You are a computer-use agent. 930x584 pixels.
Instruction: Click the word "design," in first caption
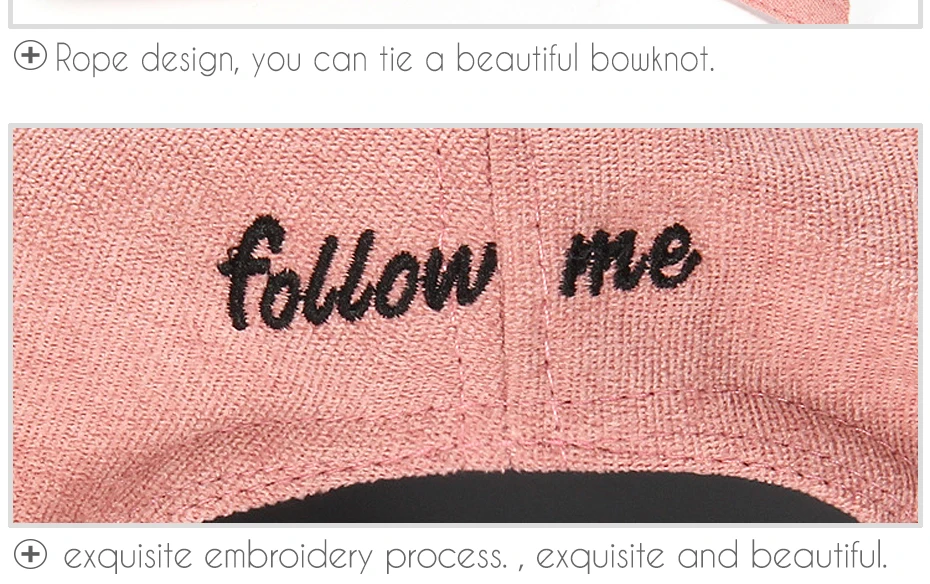[x=190, y=61]
